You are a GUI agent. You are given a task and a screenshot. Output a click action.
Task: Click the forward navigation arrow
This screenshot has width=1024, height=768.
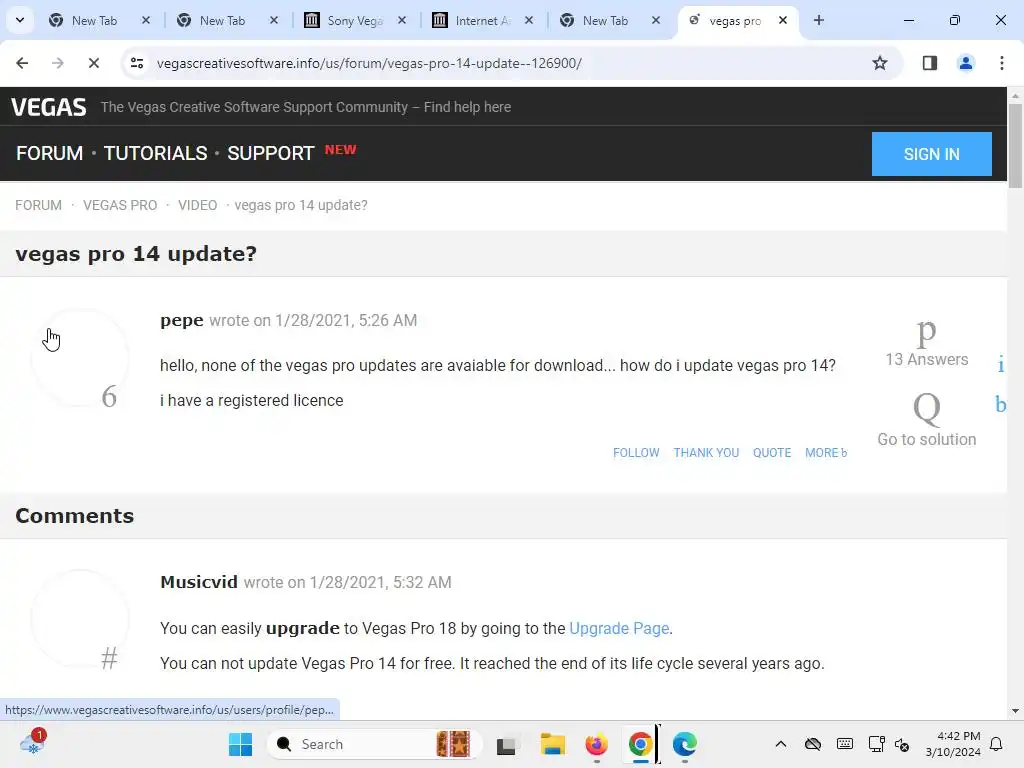tap(57, 63)
